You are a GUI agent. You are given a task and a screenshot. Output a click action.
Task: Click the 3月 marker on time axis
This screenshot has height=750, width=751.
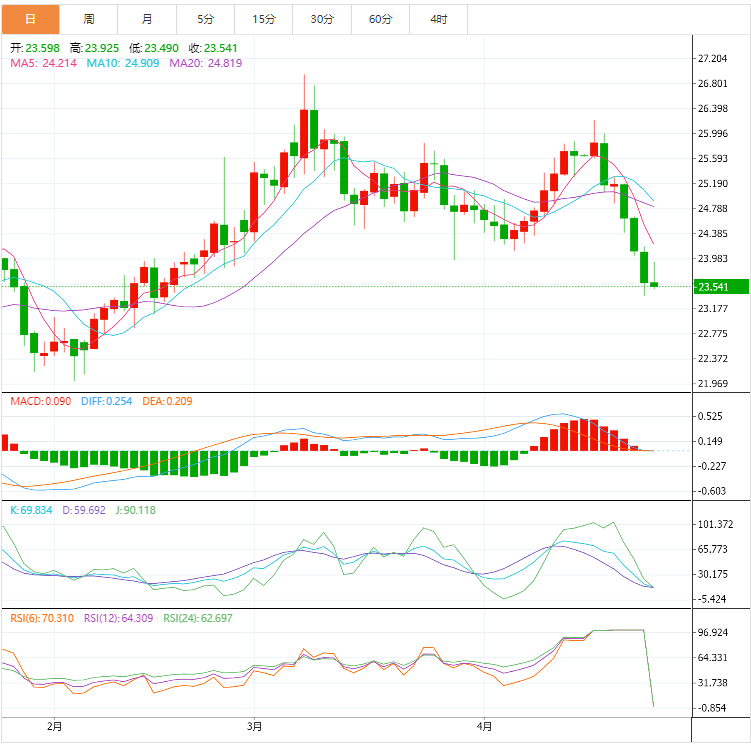[x=255, y=726]
